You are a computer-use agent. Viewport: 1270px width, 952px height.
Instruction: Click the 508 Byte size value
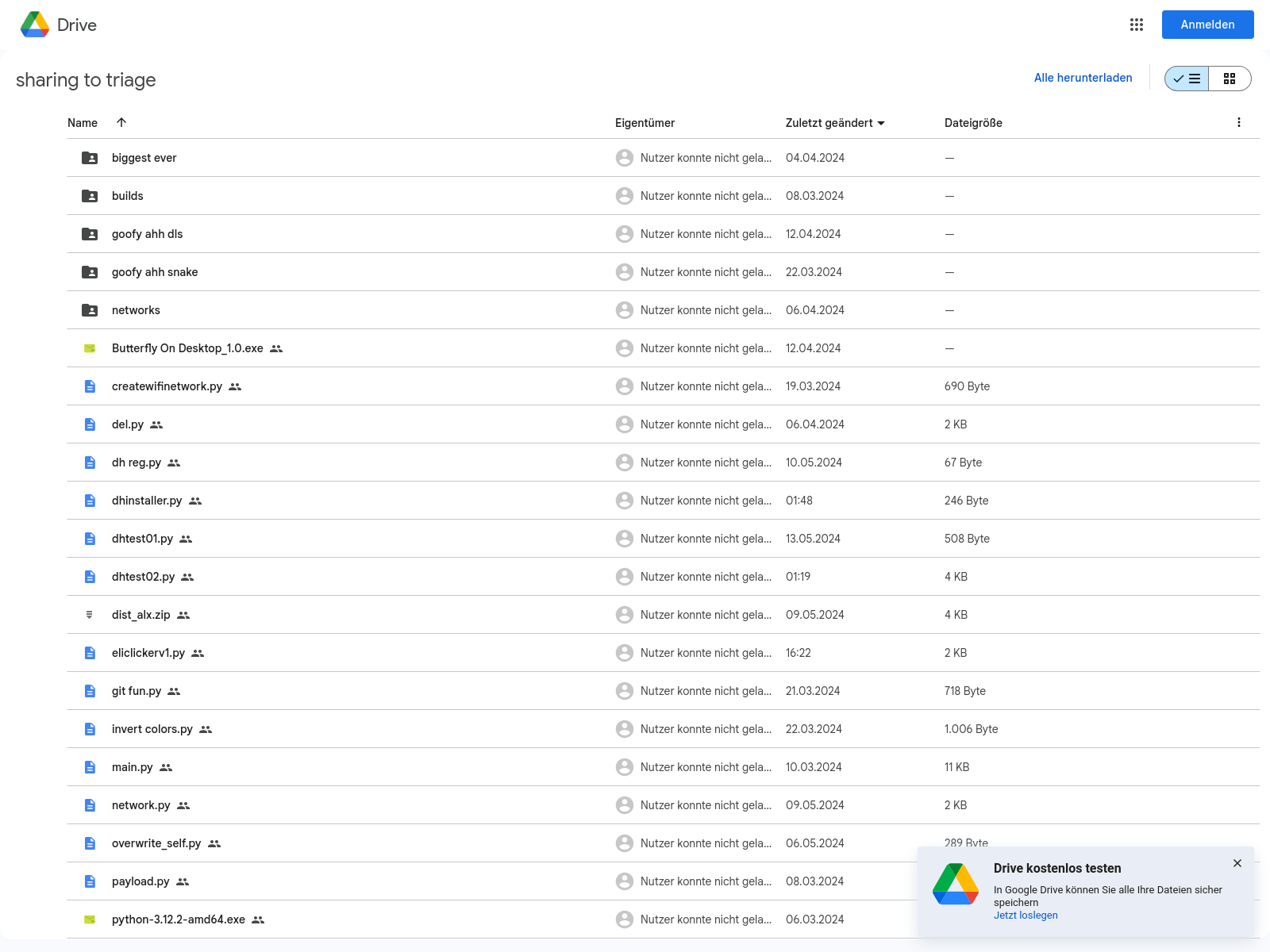click(967, 539)
